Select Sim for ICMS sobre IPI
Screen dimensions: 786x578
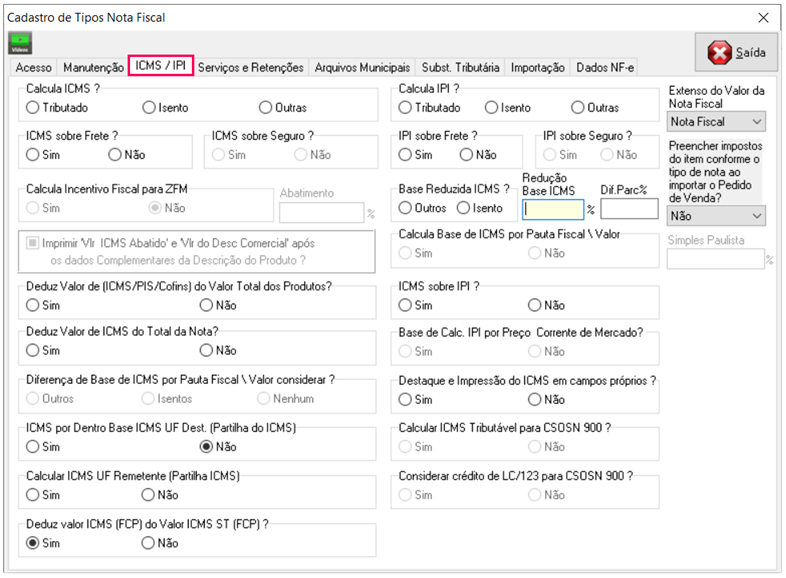(x=405, y=305)
